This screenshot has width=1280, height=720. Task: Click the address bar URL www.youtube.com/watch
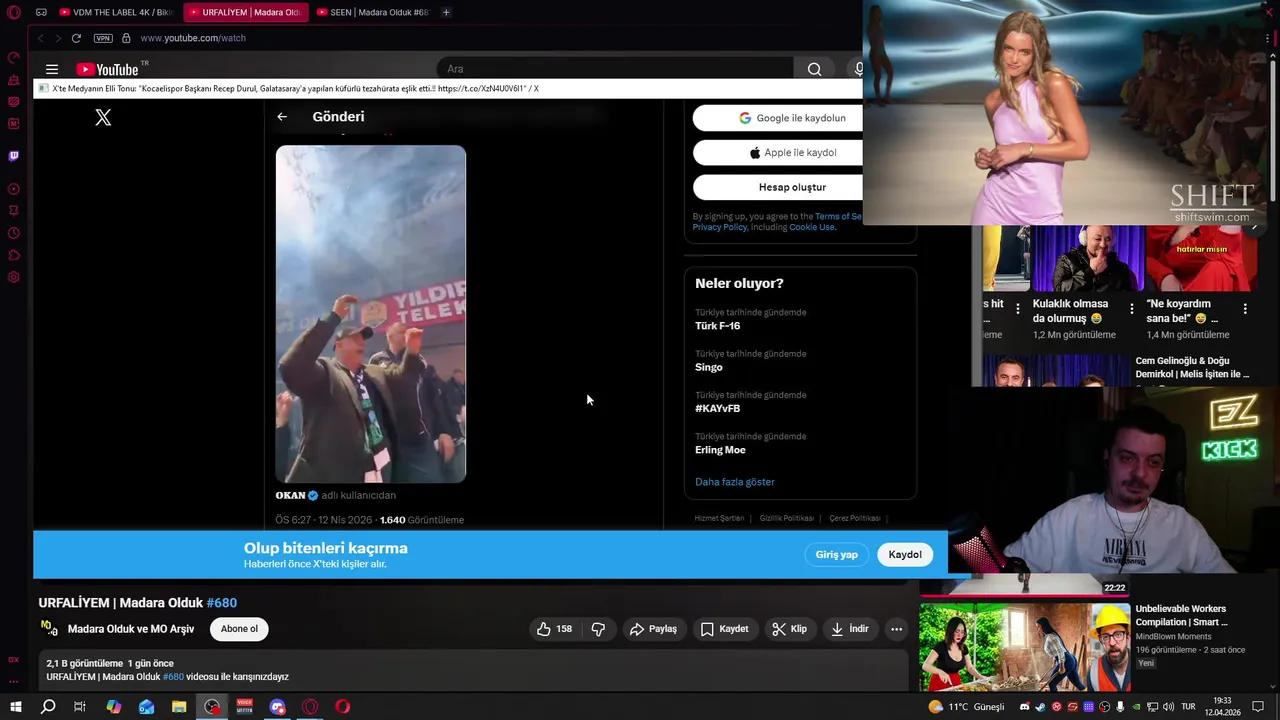(193, 38)
